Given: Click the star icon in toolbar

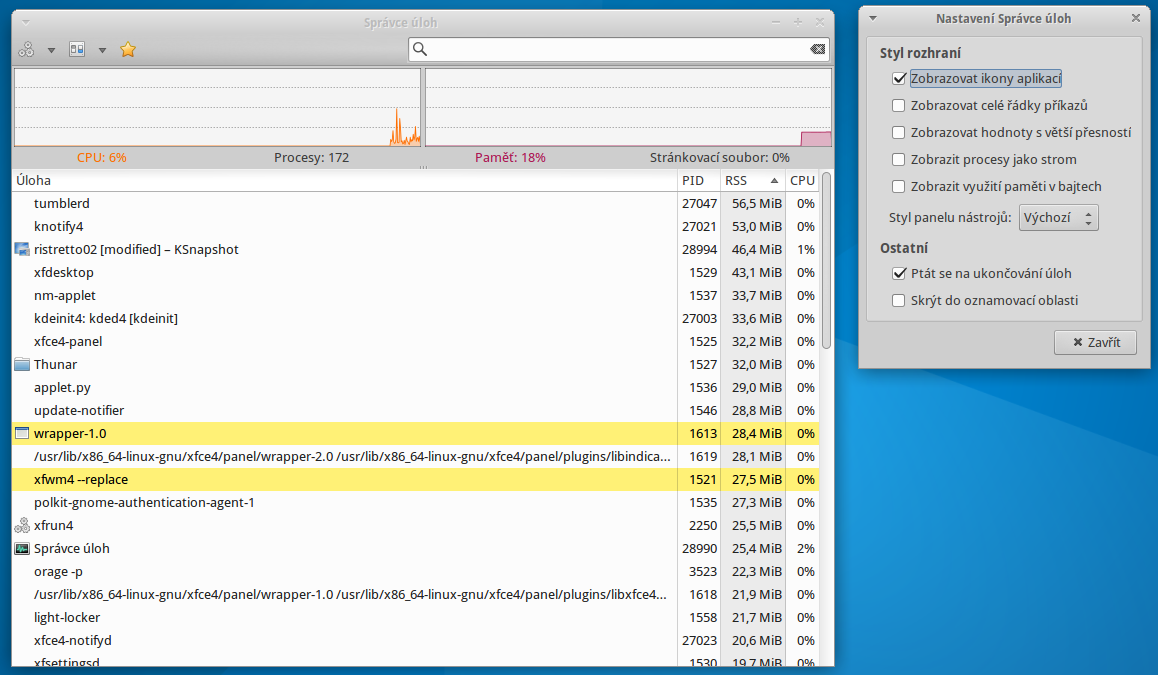Looking at the screenshot, I should (x=127, y=49).
